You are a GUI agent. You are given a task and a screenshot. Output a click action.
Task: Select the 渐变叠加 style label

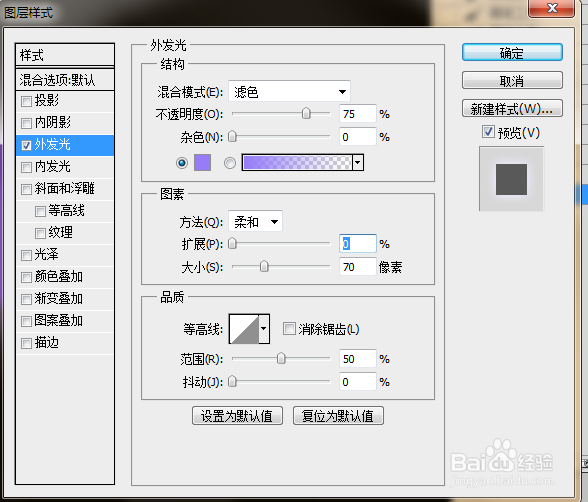[x=58, y=299]
